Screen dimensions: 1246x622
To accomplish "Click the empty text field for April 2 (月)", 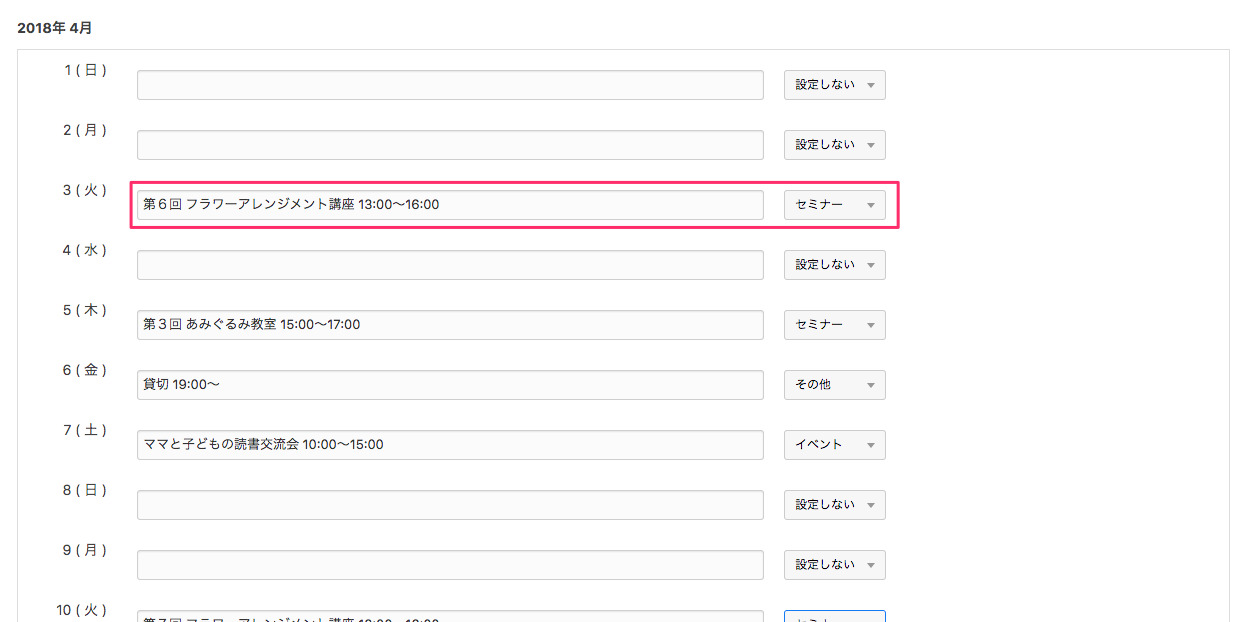I will [450, 145].
